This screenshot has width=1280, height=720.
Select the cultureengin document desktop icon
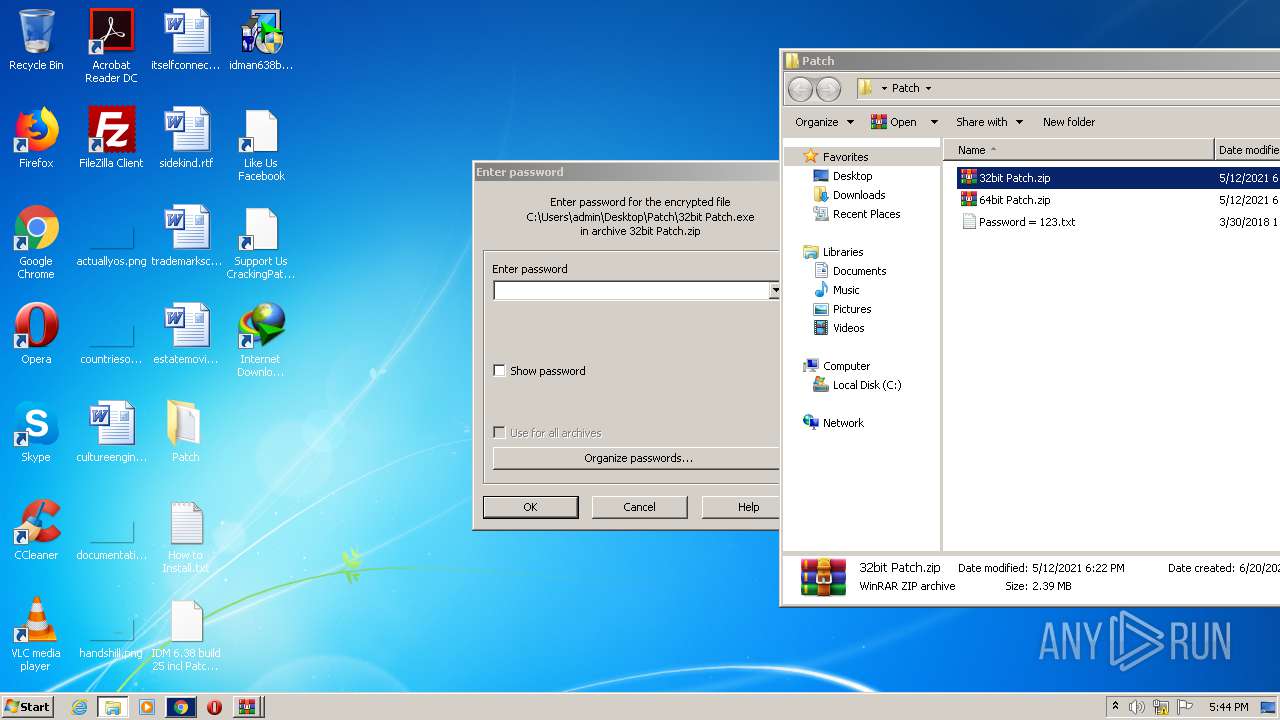111,432
